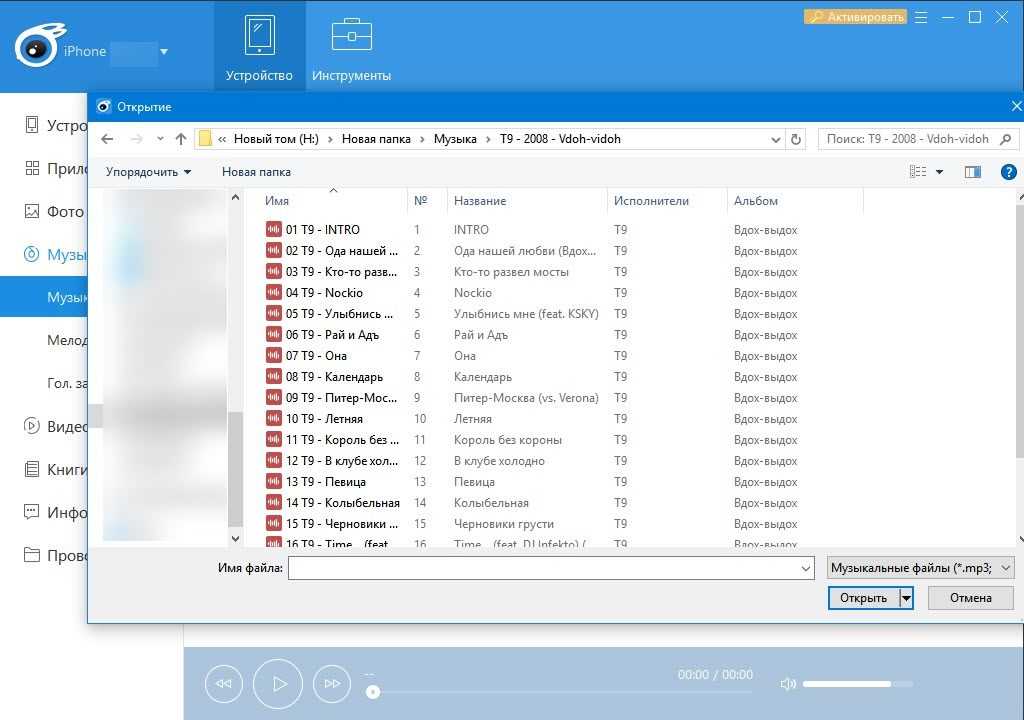Expand the Упорядочить dropdown menu
This screenshot has width=1024, height=720.
[148, 172]
